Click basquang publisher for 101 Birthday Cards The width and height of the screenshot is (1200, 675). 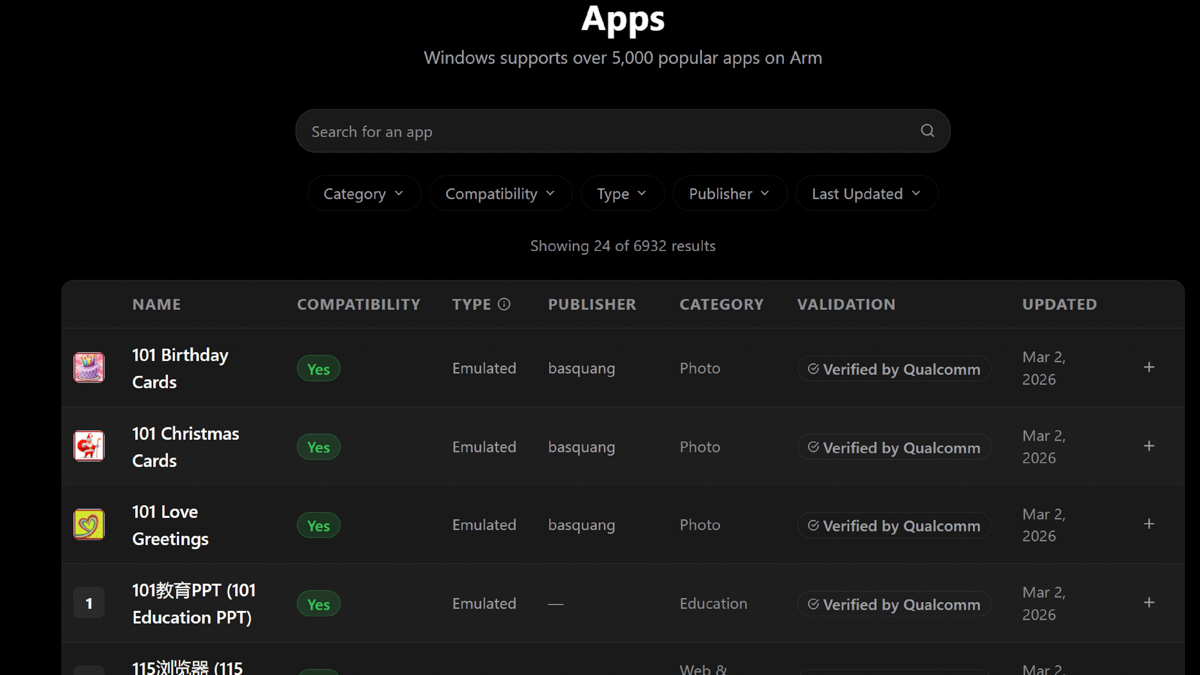tap(581, 368)
